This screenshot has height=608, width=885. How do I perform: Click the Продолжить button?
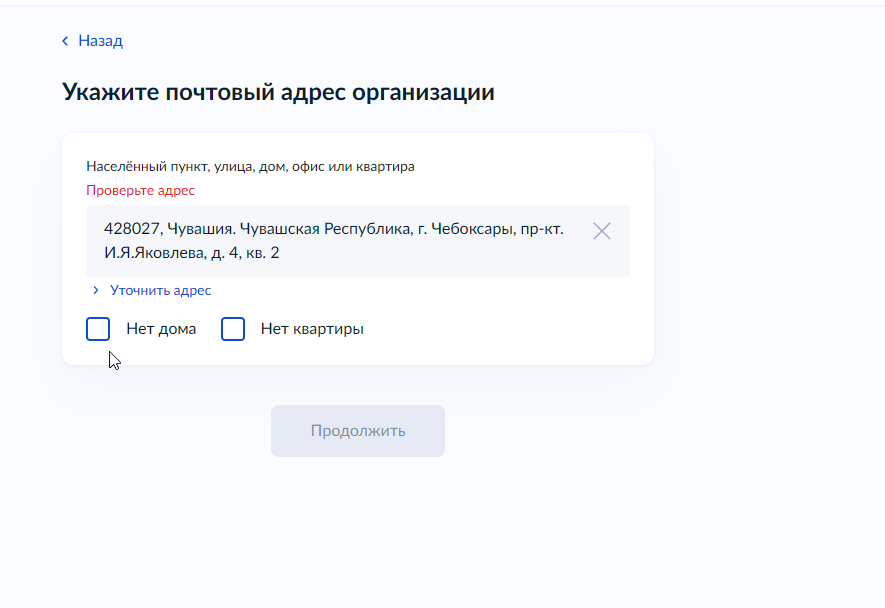(358, 431)
